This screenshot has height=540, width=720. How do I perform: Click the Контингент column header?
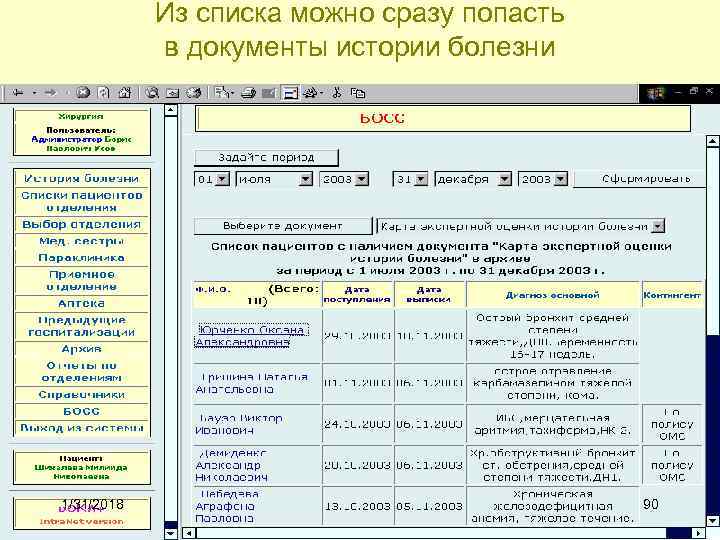[672, 295]
